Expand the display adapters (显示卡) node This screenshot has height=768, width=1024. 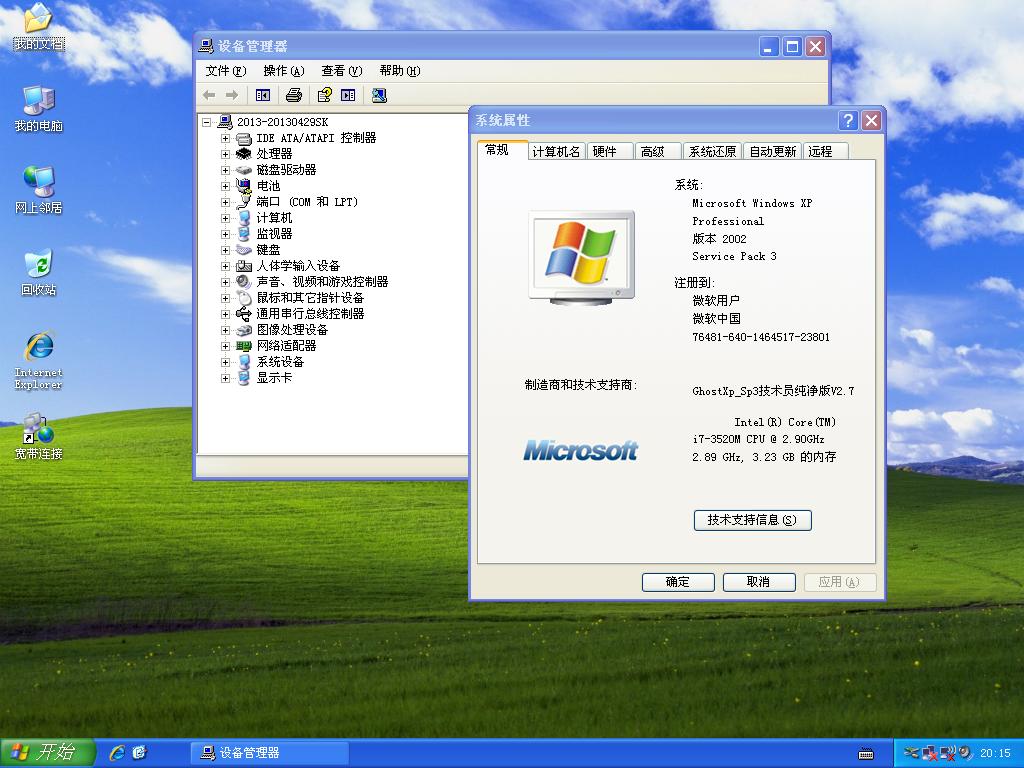click(x=225, y=378)
